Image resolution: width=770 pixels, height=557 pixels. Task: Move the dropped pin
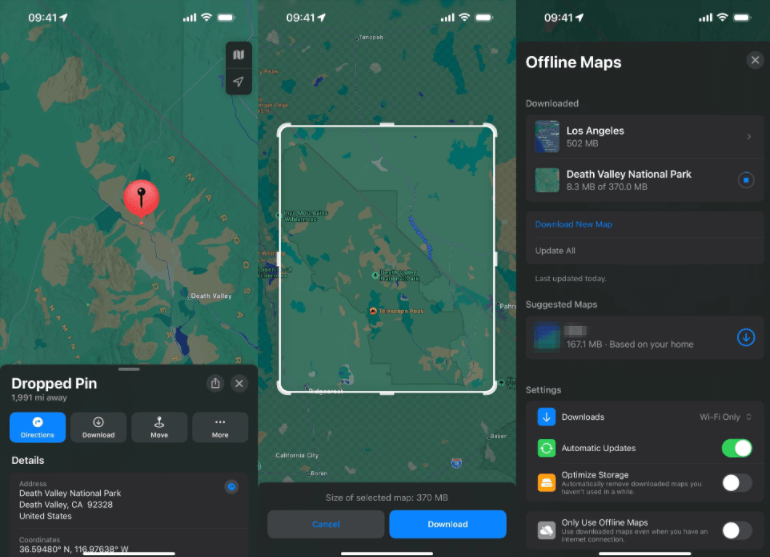[159, 427]
